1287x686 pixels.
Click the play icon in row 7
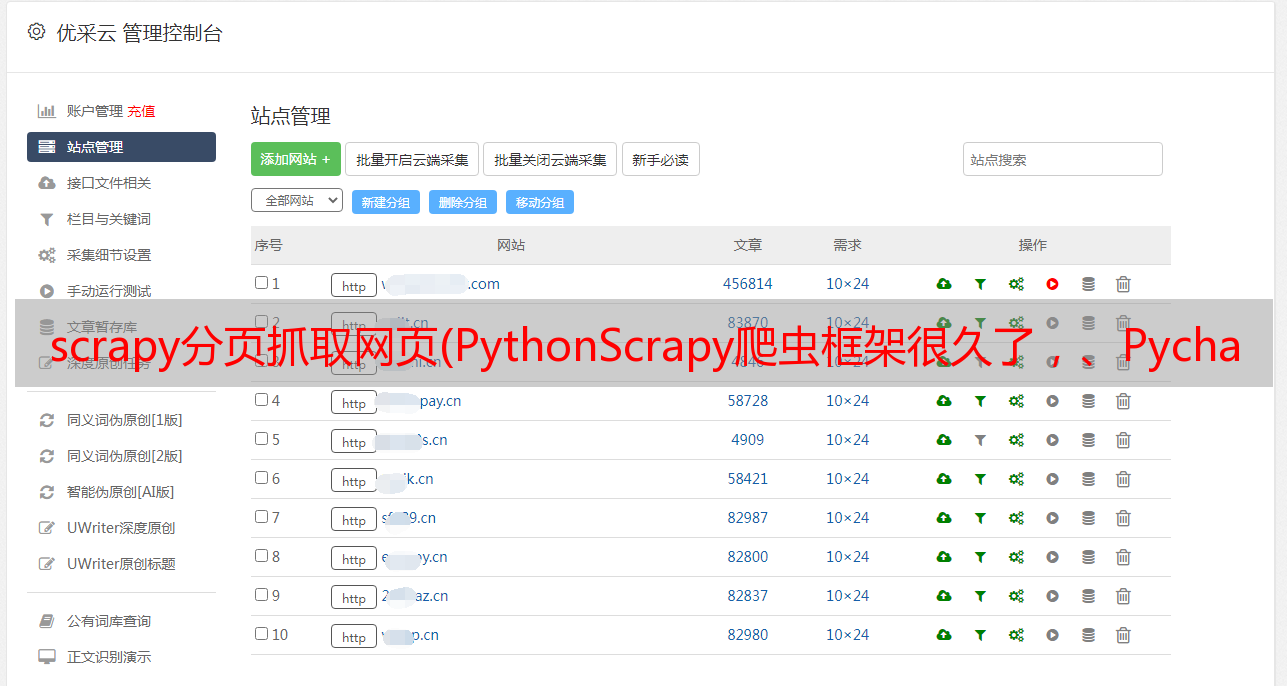pyautogui.click(x=1052, y=518)
